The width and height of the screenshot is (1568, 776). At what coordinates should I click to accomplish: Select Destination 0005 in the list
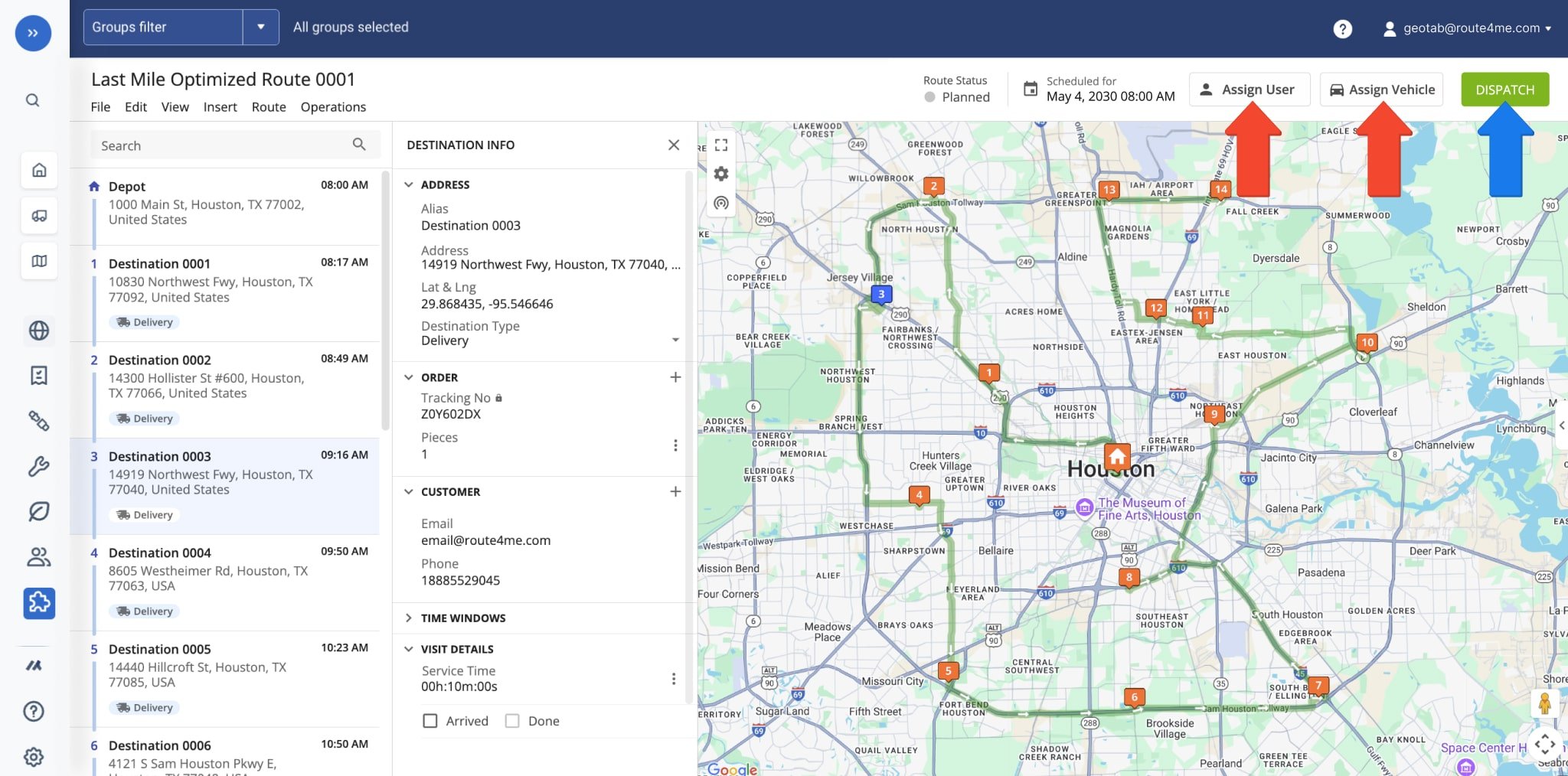click(x=225, y=680)
